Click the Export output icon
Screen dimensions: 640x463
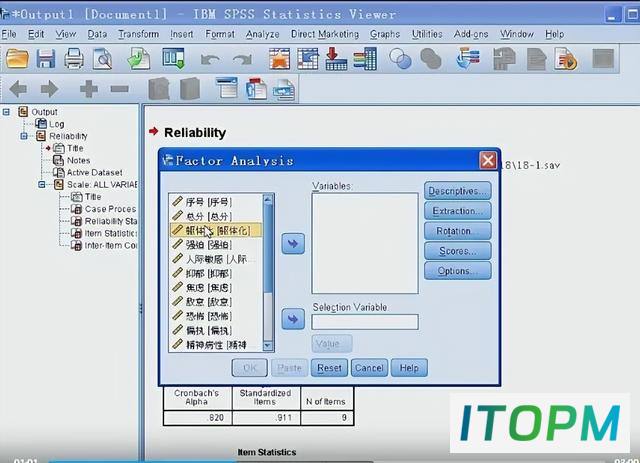click(x=138, y=58)
